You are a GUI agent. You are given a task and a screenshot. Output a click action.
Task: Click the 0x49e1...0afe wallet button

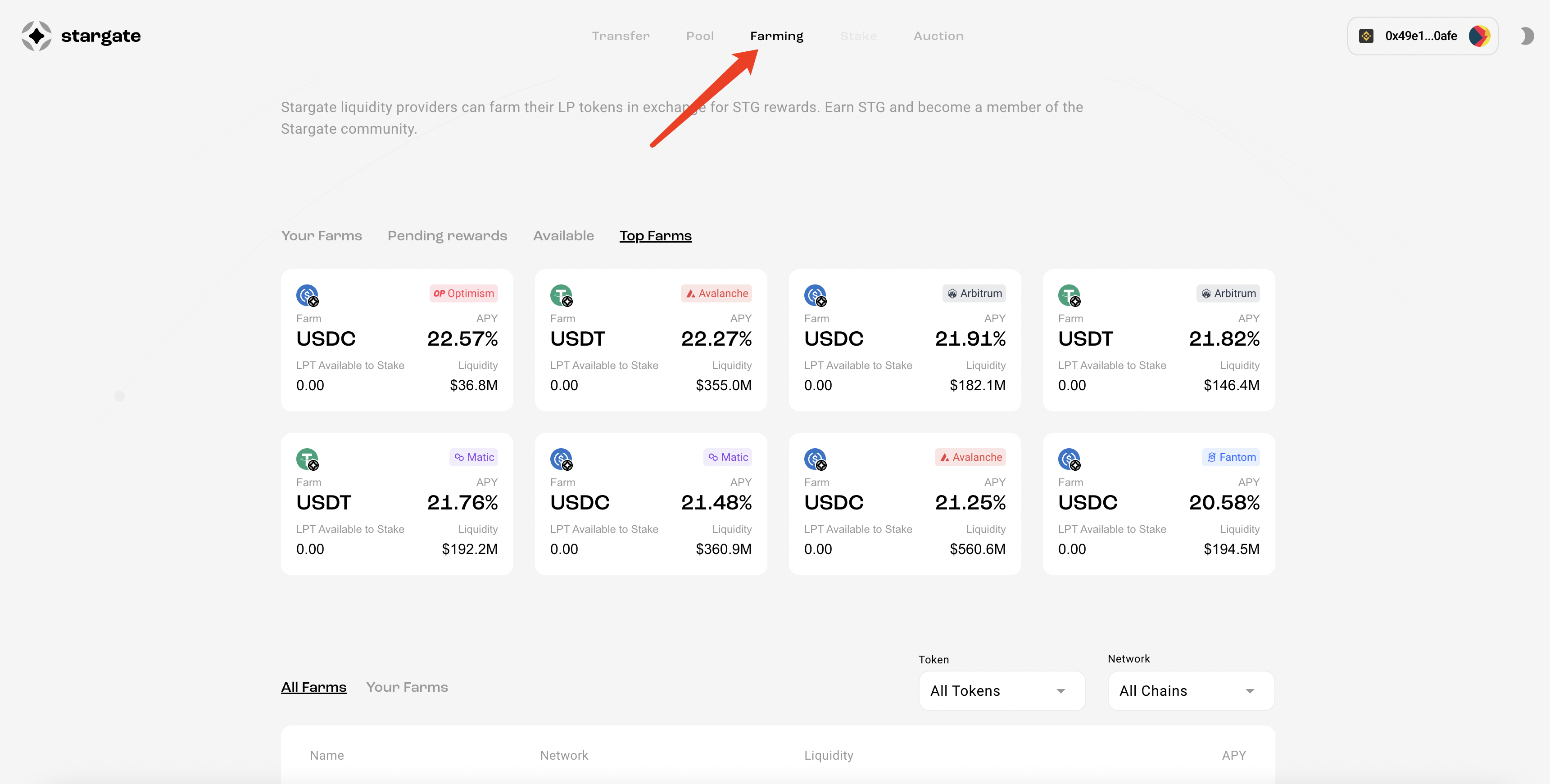(1421, 36)
